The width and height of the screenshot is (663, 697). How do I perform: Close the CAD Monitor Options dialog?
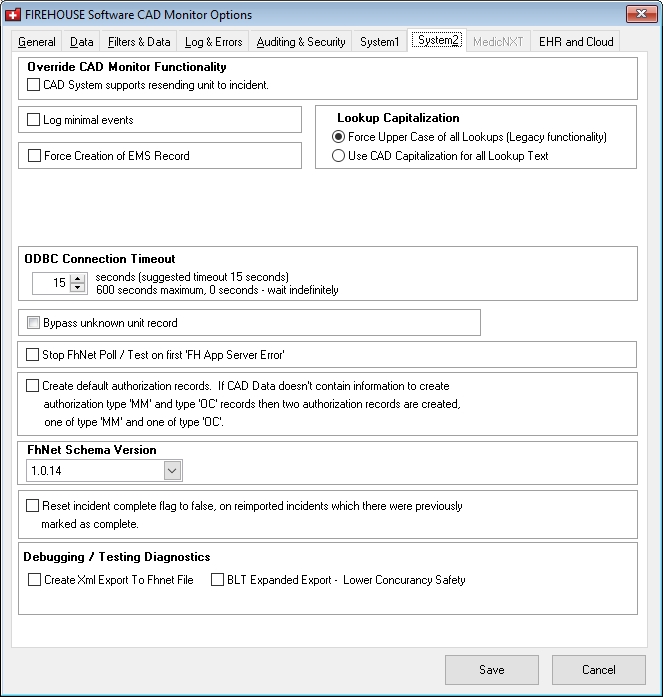point(641,14)
